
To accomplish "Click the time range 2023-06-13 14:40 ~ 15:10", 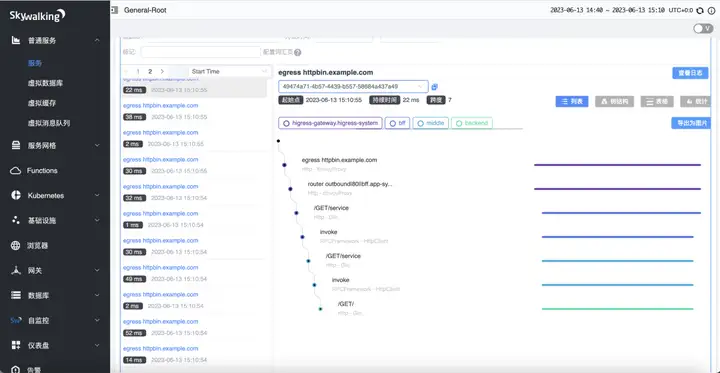I will click(607, 10).
